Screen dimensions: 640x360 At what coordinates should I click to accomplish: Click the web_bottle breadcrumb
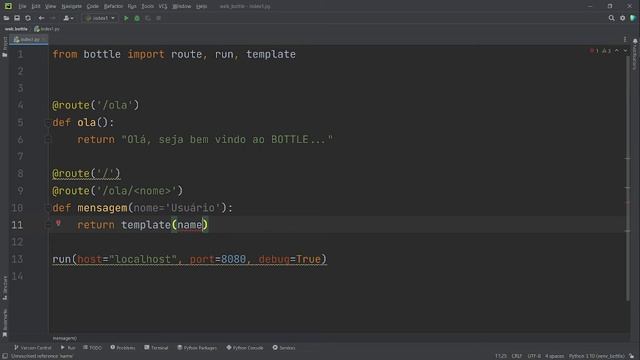coord(16,29)
